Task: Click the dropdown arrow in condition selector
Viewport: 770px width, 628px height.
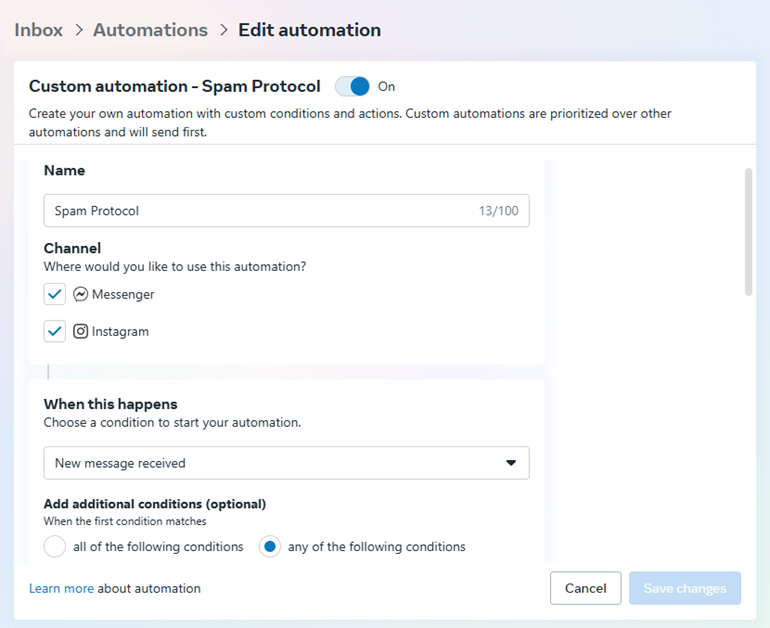Action: click(511, 463)
